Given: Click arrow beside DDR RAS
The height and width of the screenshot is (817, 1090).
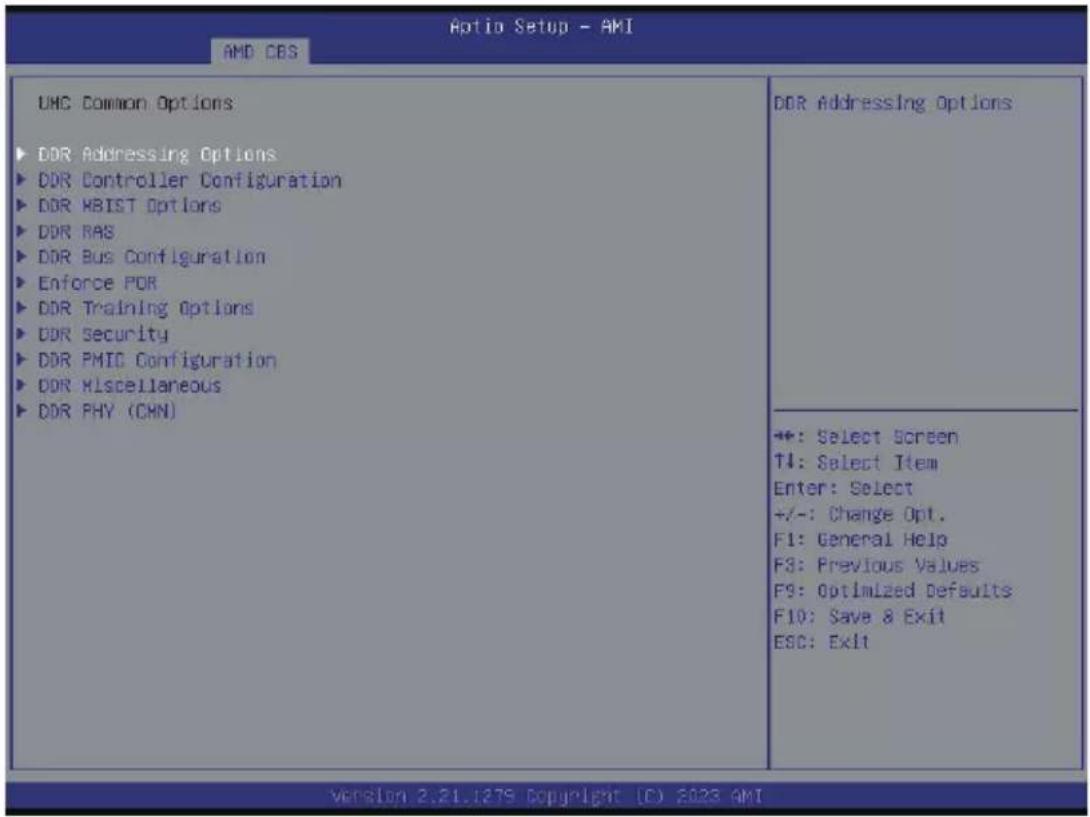Looking at the screenshot, I should pos(22,232).
